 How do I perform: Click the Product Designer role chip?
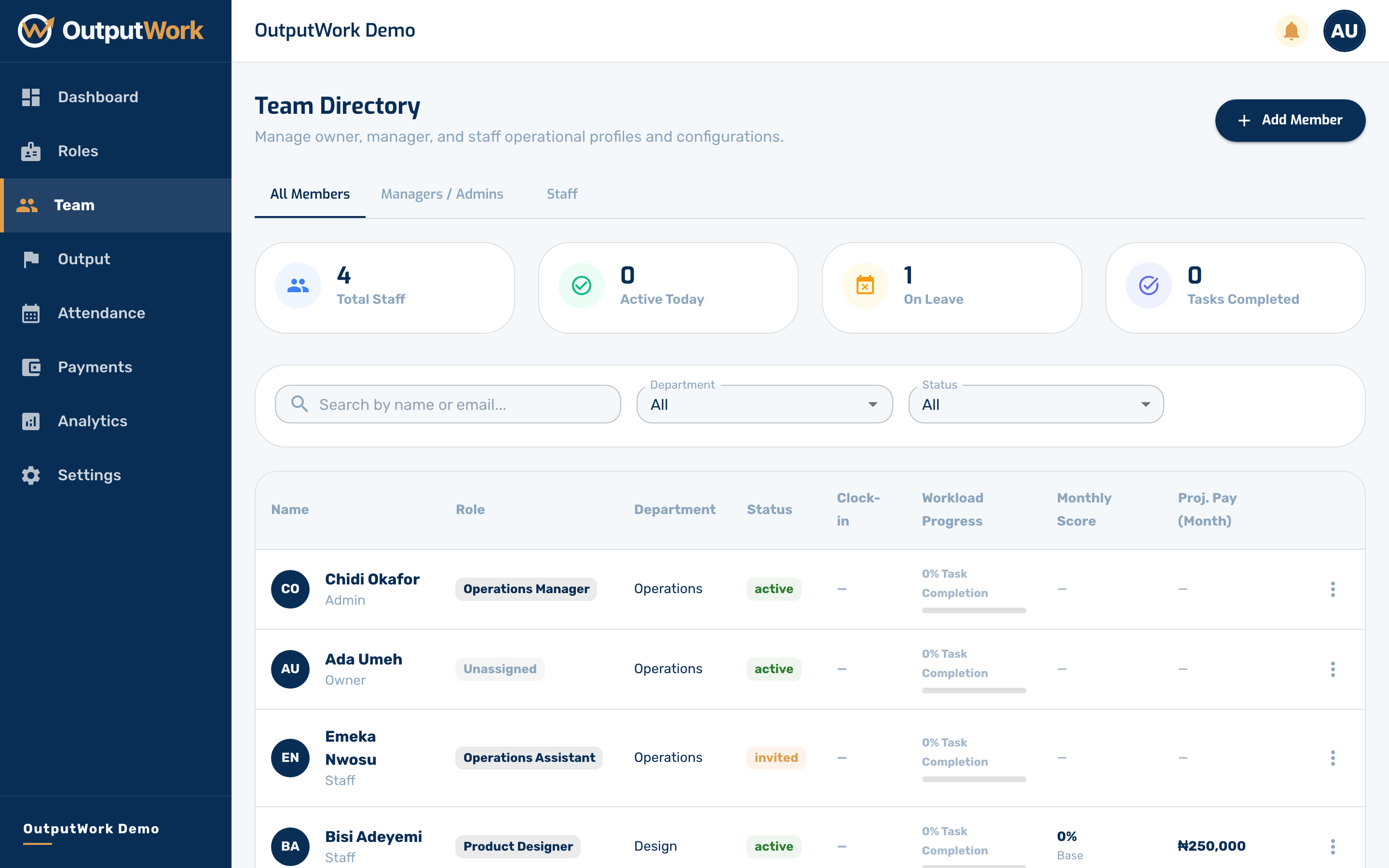pos(518,846)
